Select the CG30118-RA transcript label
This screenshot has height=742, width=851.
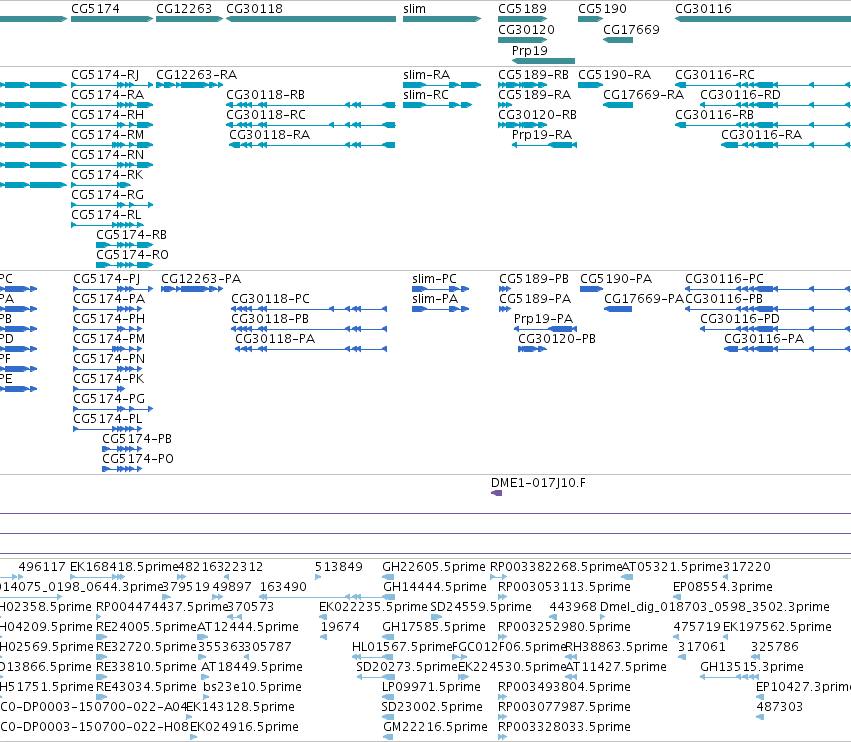[269, 135]
